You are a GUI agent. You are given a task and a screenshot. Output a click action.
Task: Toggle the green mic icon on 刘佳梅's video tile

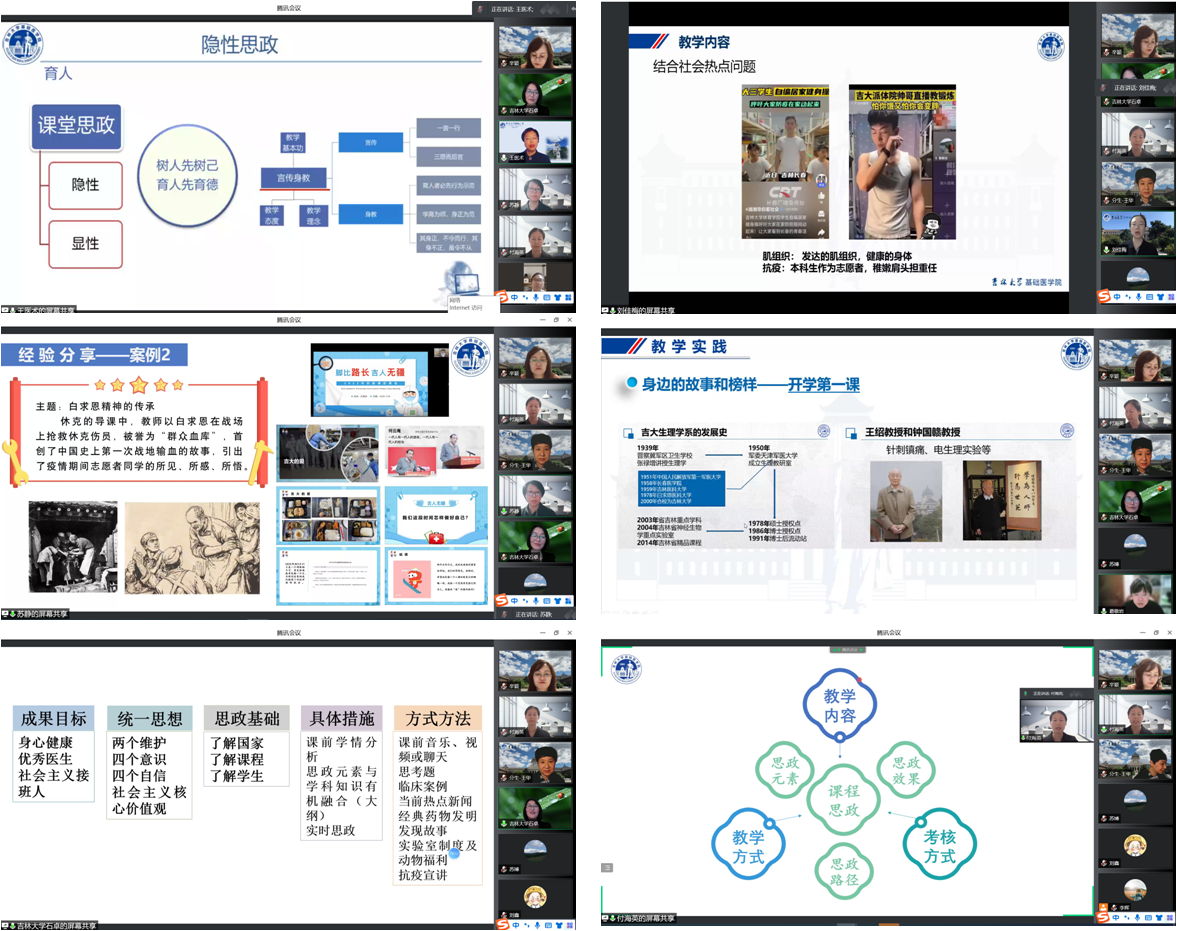(1107, 251)
